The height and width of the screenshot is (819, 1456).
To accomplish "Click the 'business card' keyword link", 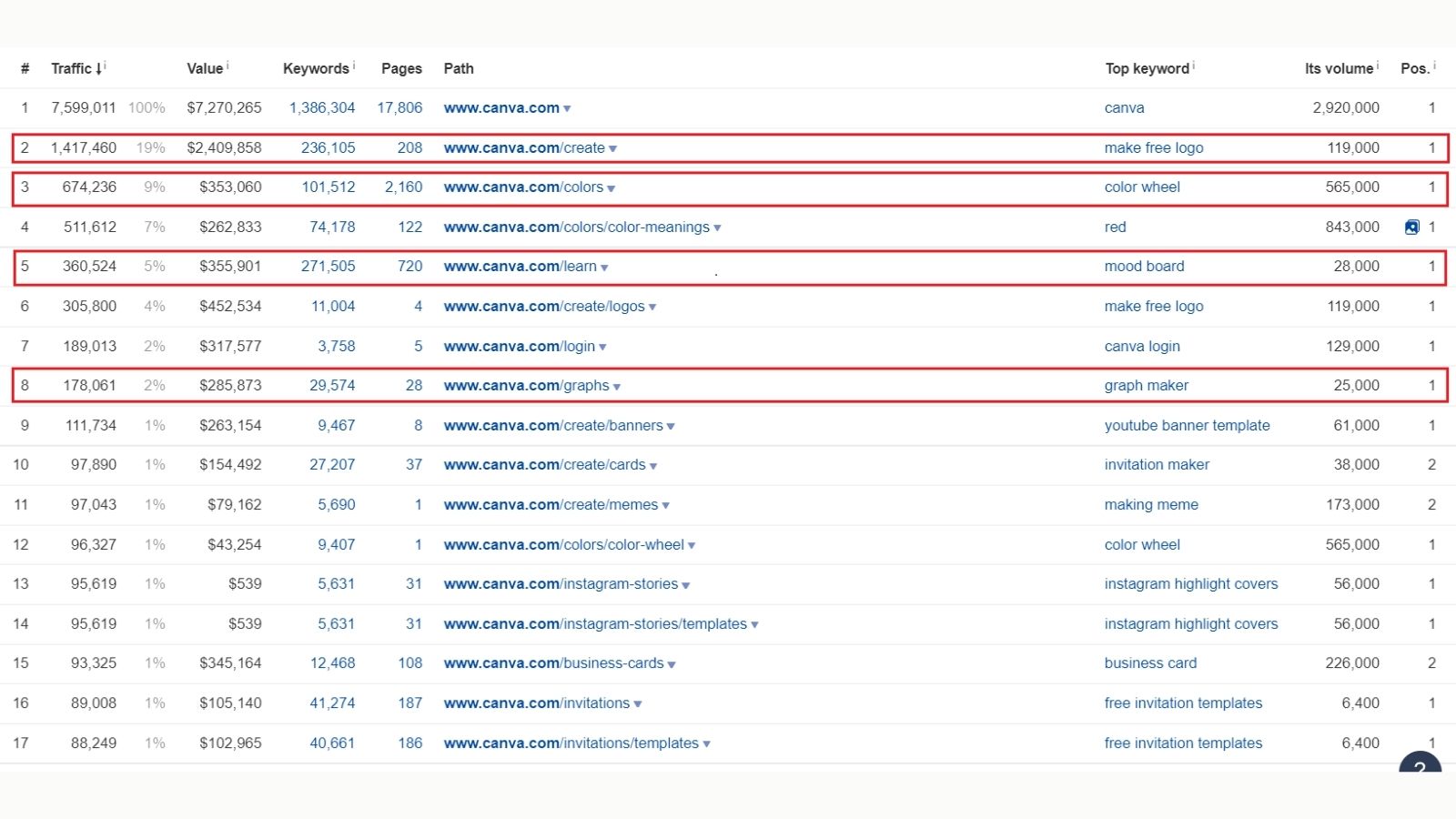I will pos(1151,662).
